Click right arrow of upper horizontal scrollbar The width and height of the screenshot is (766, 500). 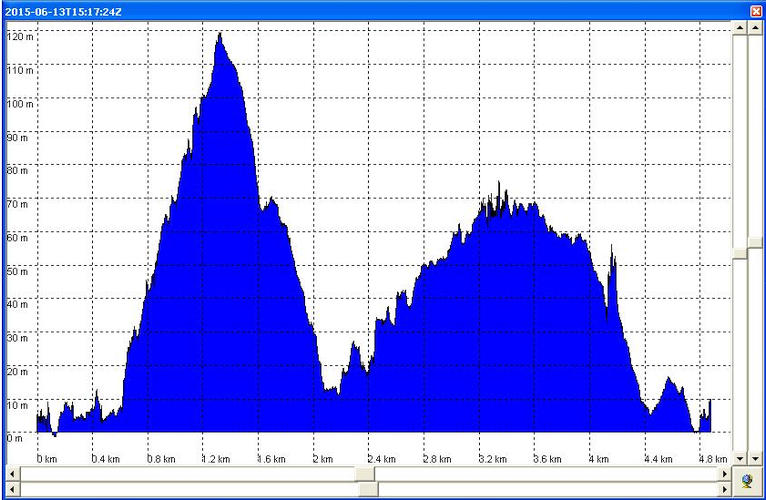pos(725,473)
